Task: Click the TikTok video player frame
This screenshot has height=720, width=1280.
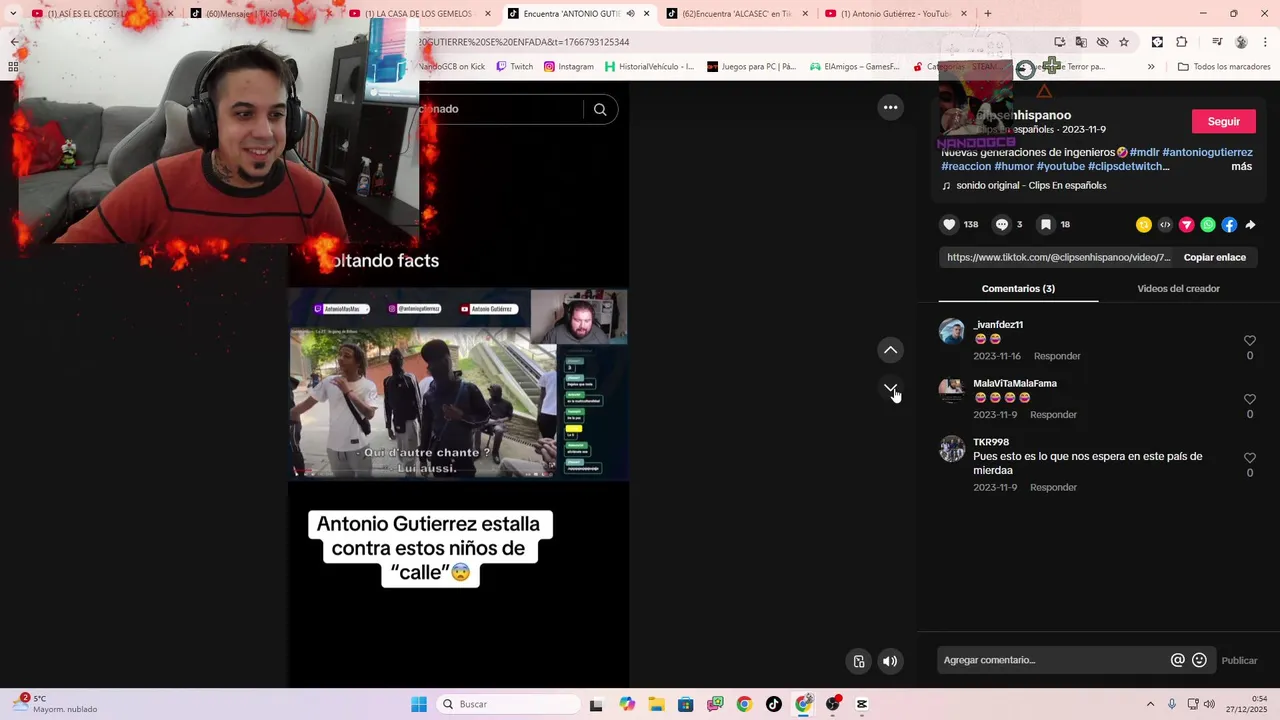Action: point(459,385)
